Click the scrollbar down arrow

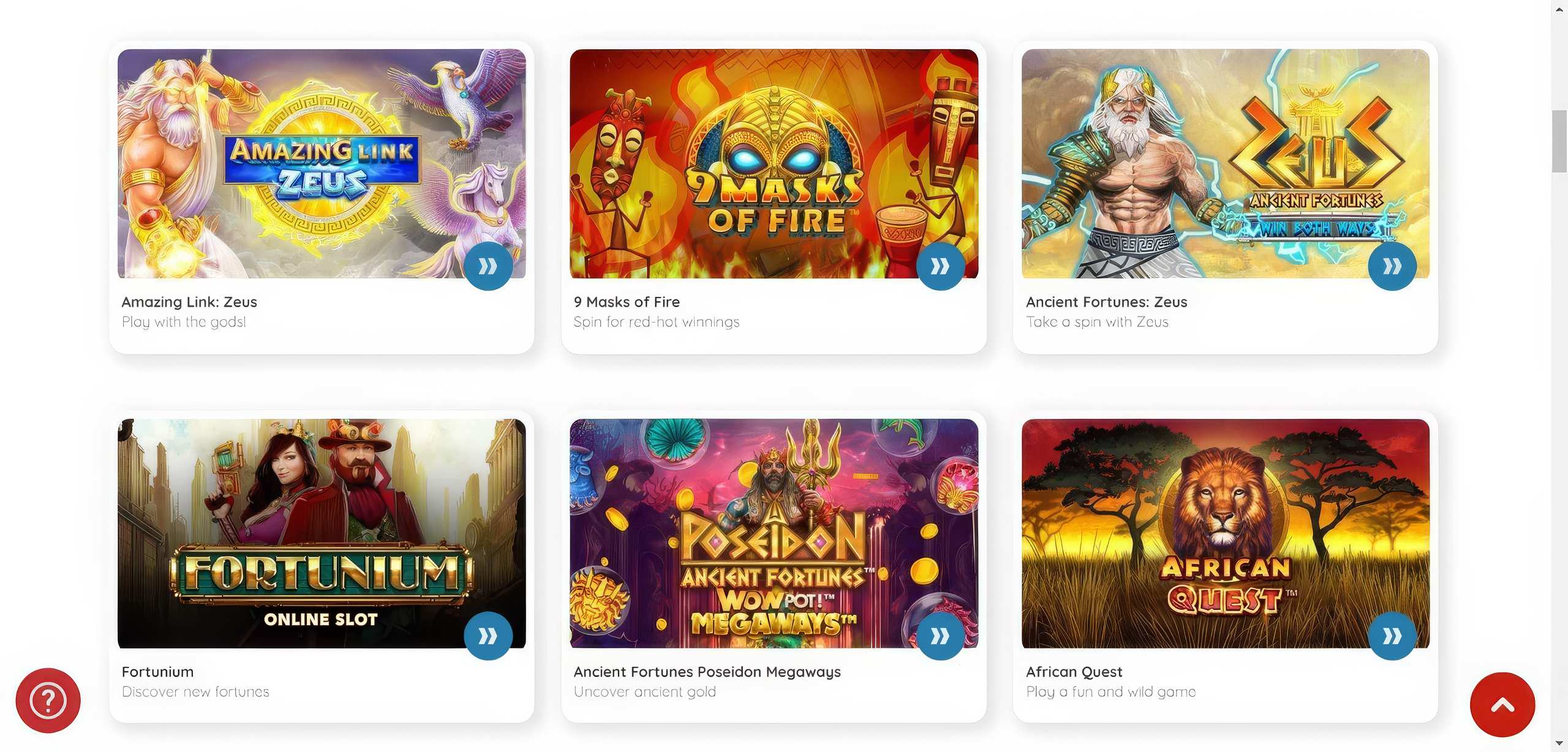click(1559, 743)
